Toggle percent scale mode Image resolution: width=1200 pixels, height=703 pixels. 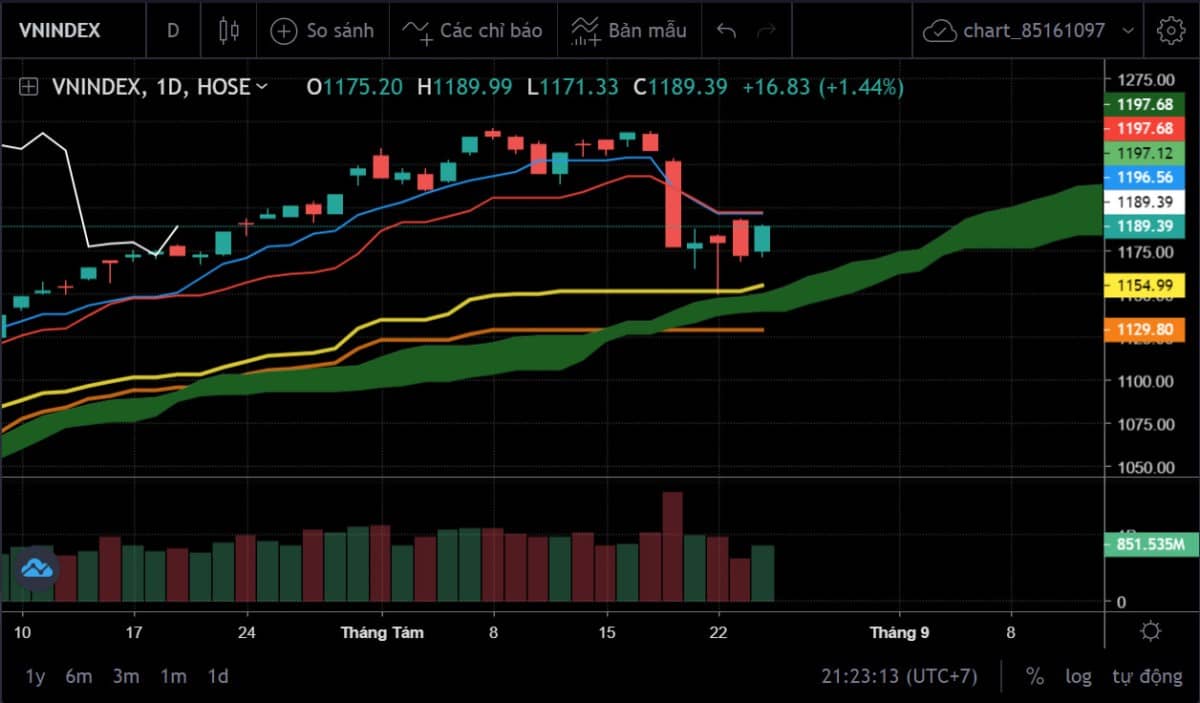(1035, 677)
